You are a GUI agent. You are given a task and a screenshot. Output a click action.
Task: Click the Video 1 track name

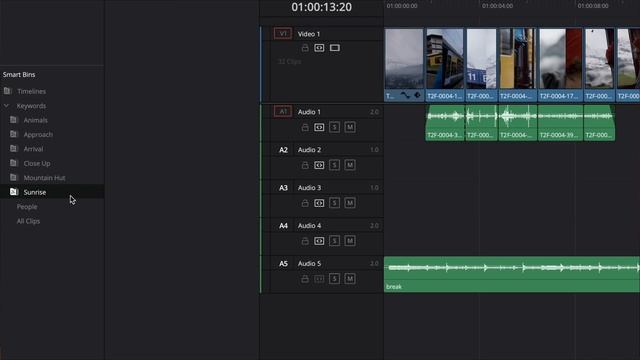309,34
